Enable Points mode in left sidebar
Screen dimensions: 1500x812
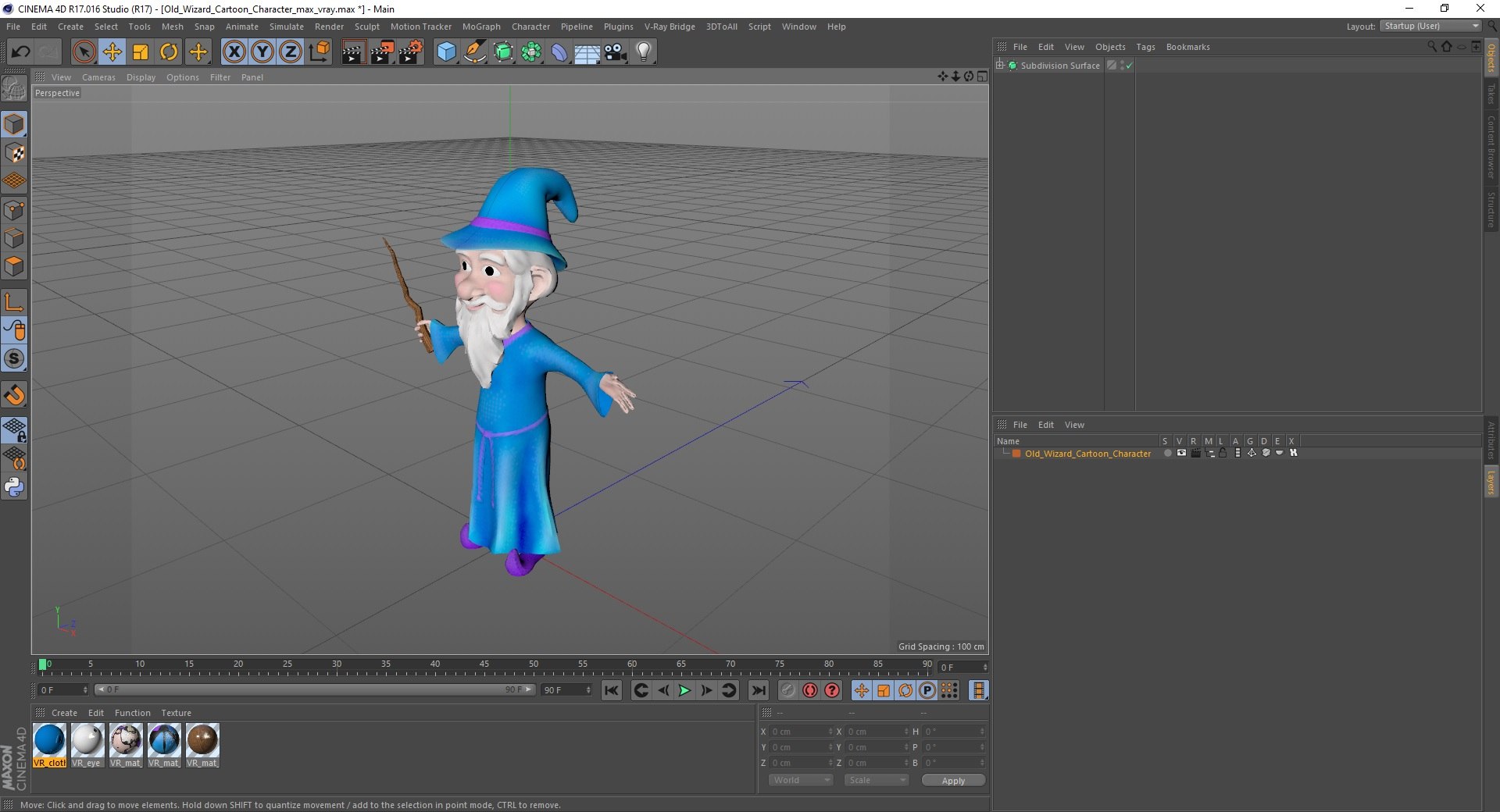tap(14, 210)
